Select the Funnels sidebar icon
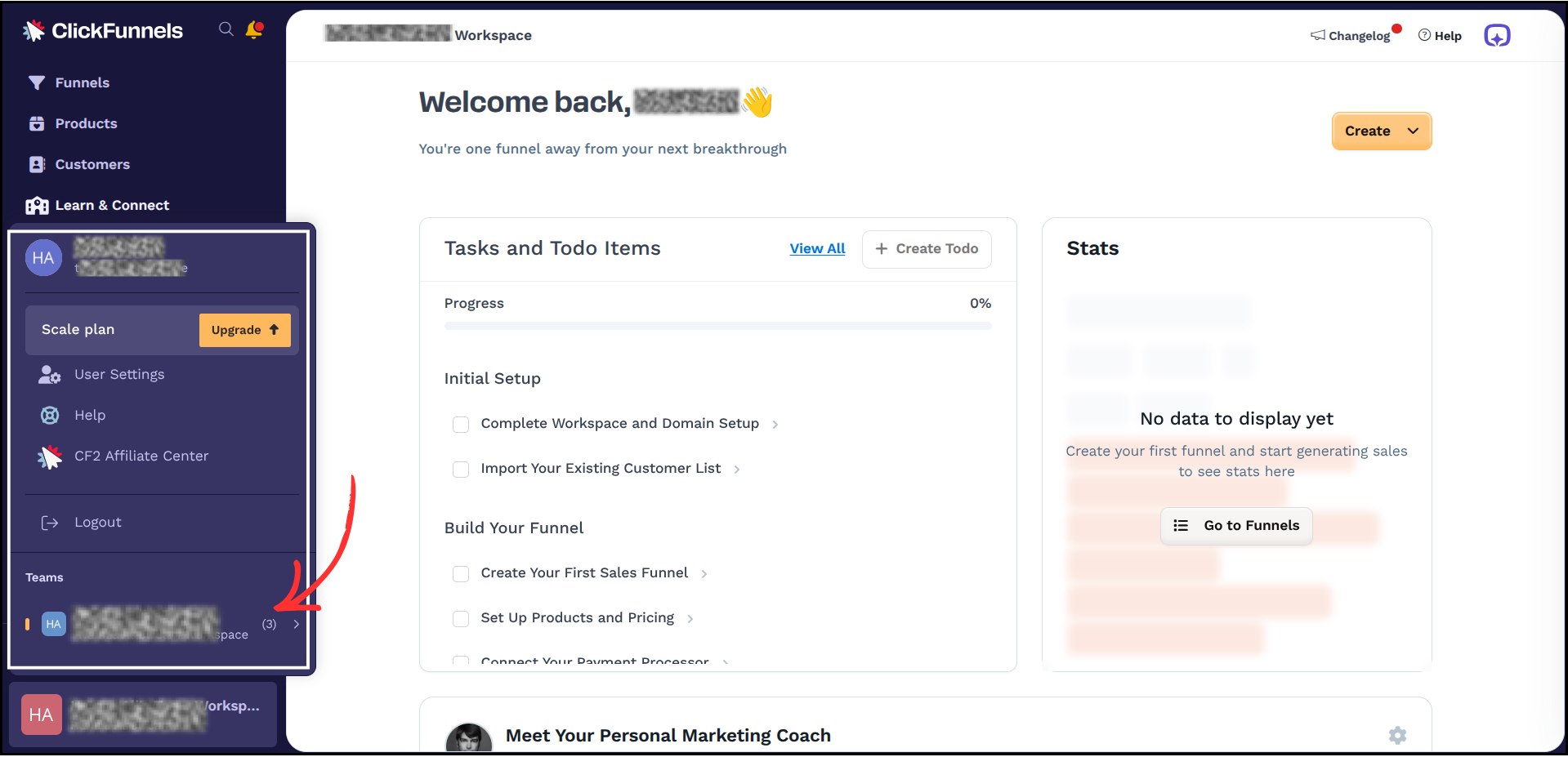Screen dimensions: 1568x757 click(x=37, y=82)
